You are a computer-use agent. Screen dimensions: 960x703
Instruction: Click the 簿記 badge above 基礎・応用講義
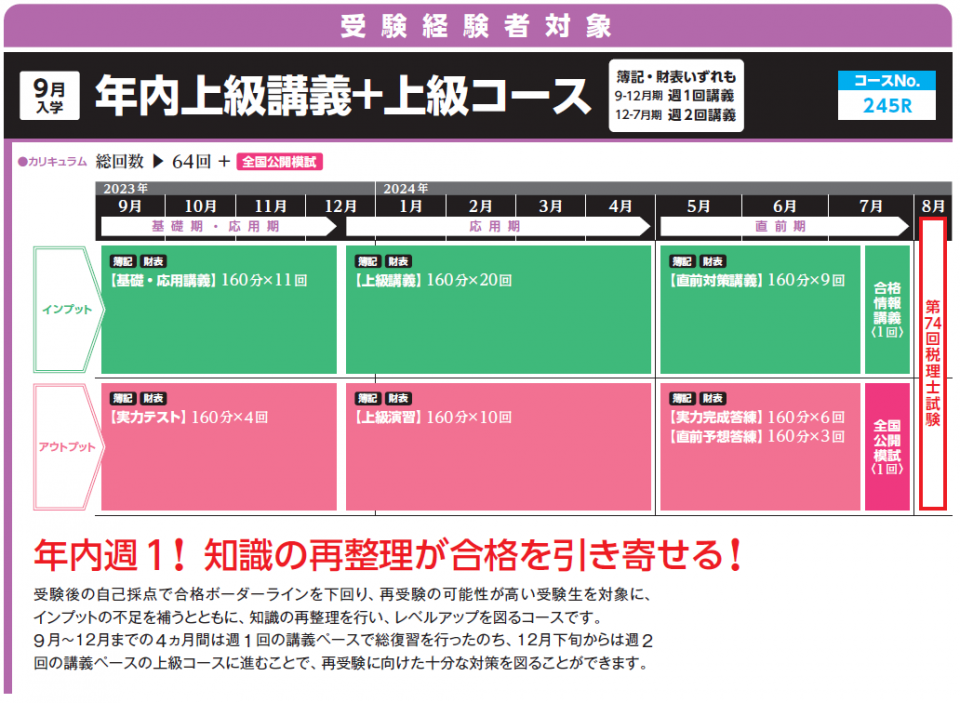[x=122, y=260]
